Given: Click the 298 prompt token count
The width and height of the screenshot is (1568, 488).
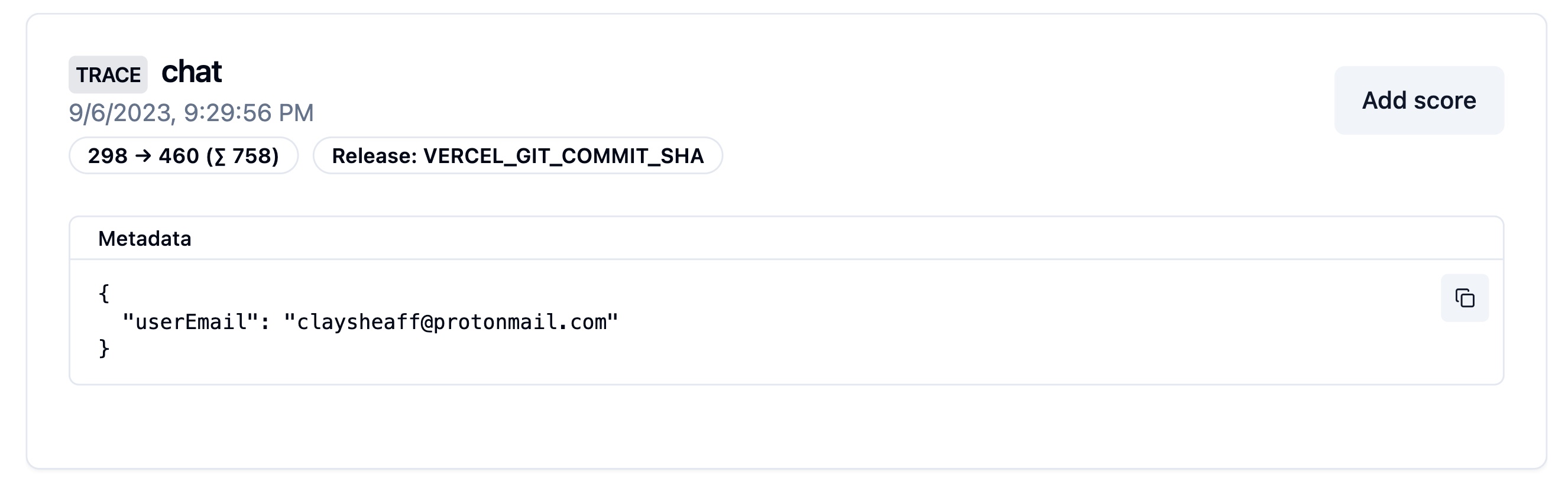Looking at the screenshot, I should (x=108, y=156).
